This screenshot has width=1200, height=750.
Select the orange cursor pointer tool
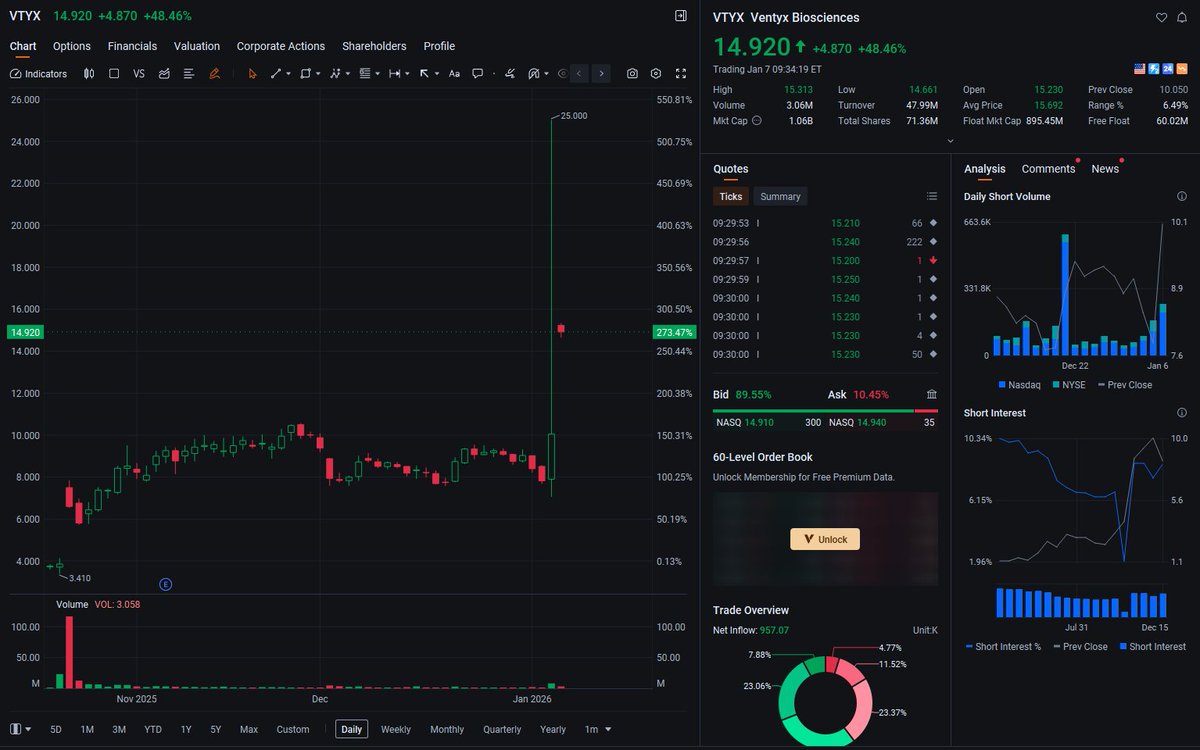pos(252,73)
